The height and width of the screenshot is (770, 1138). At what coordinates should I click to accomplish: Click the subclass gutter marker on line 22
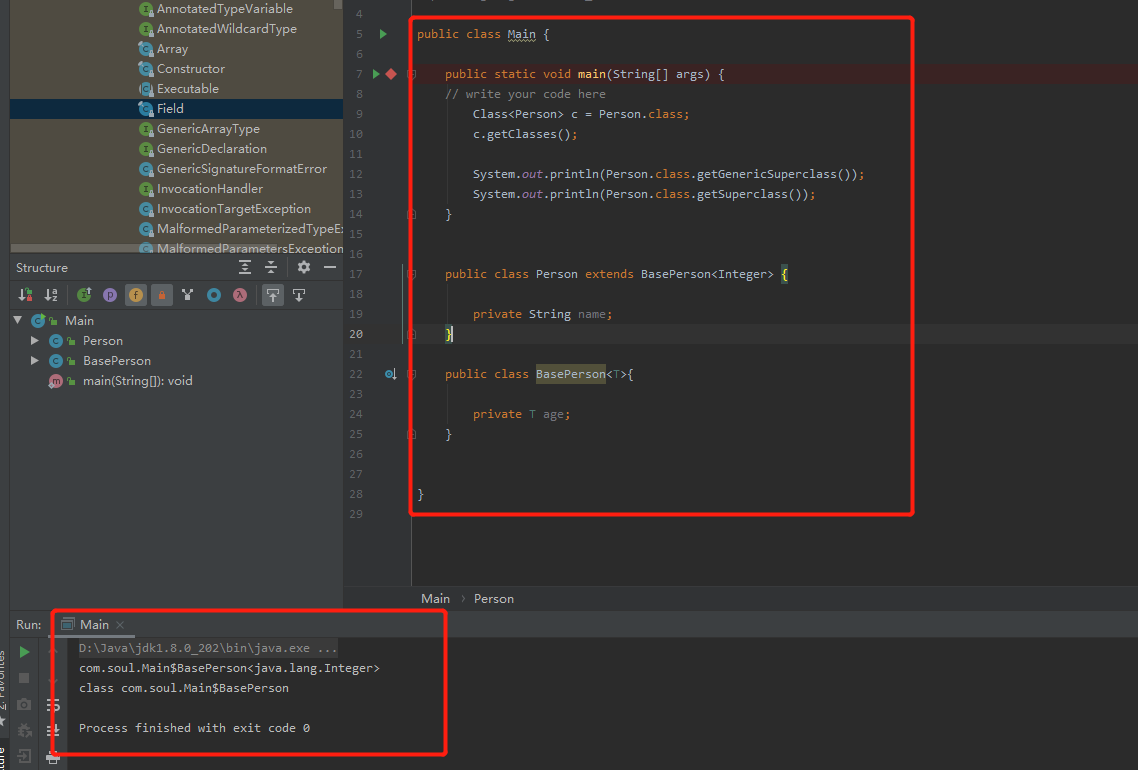[390, 374]
